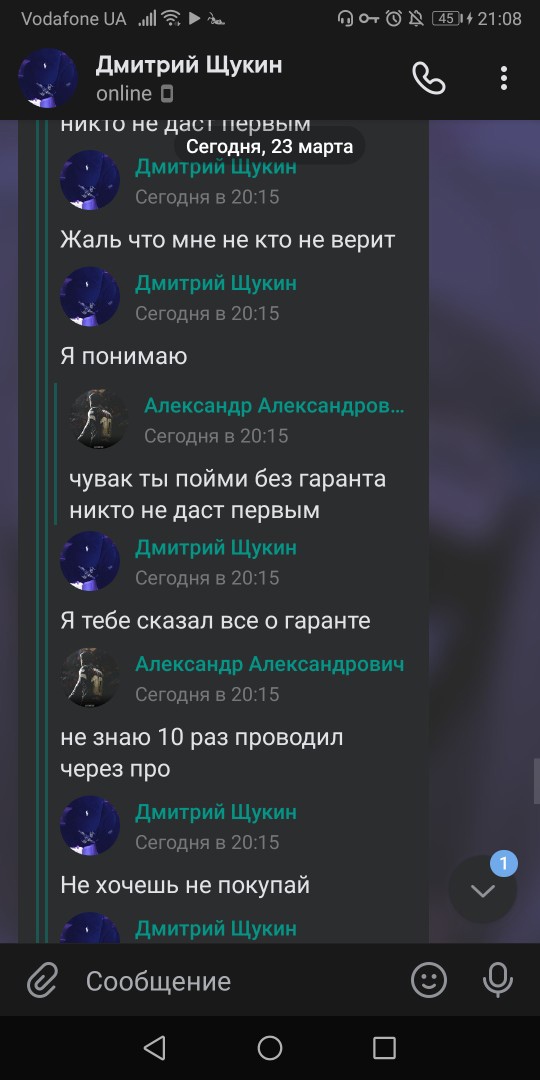The image size is (540, 1080).
Task: Tap the Android back navigation triangle
Action: point(154,1048)
